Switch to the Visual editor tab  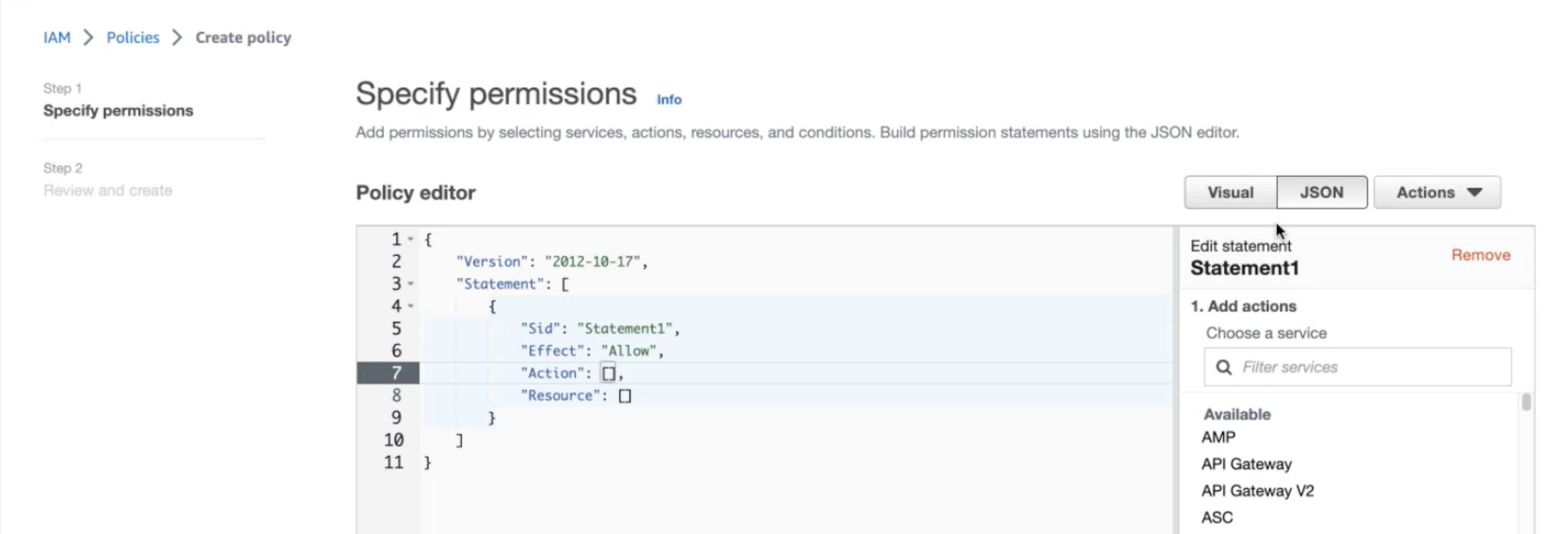1230,193
